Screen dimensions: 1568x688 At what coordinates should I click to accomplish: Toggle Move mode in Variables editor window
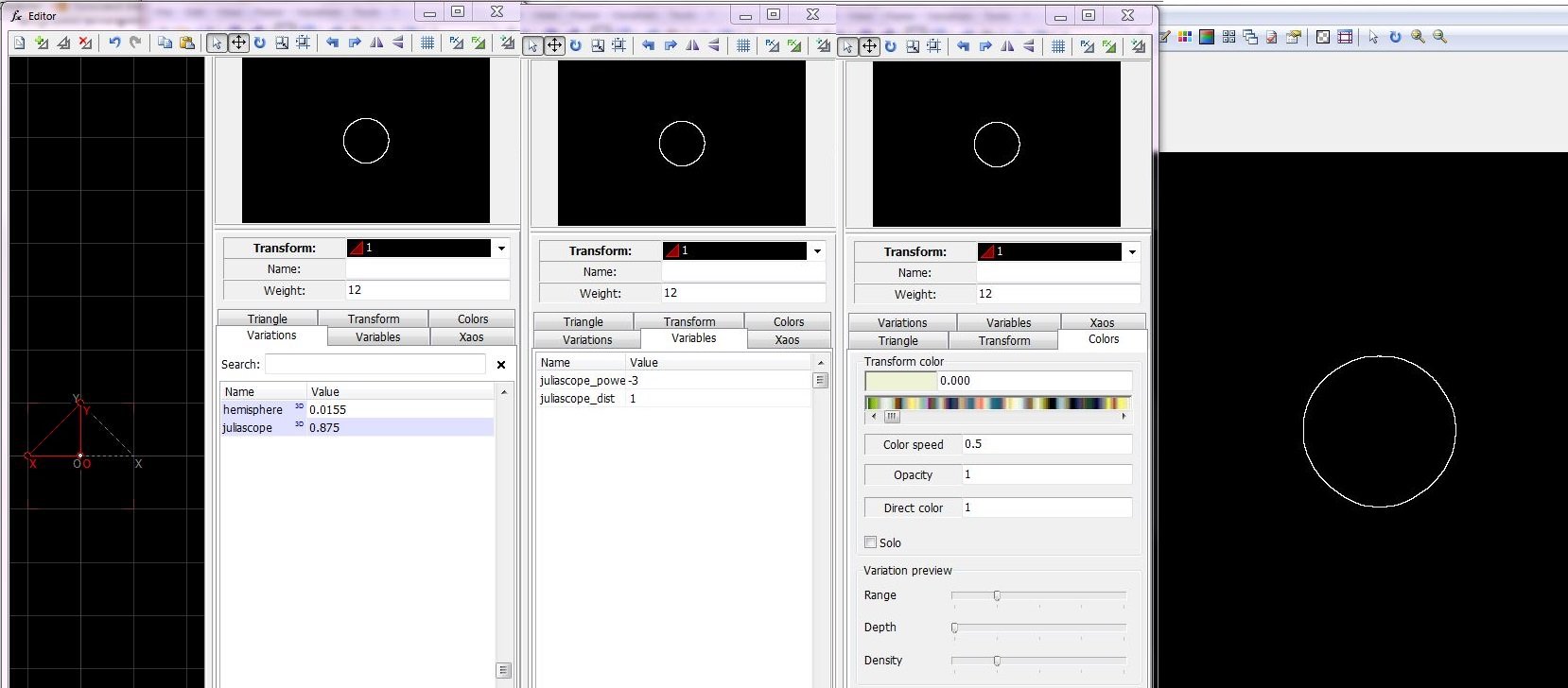coord(554,45)
